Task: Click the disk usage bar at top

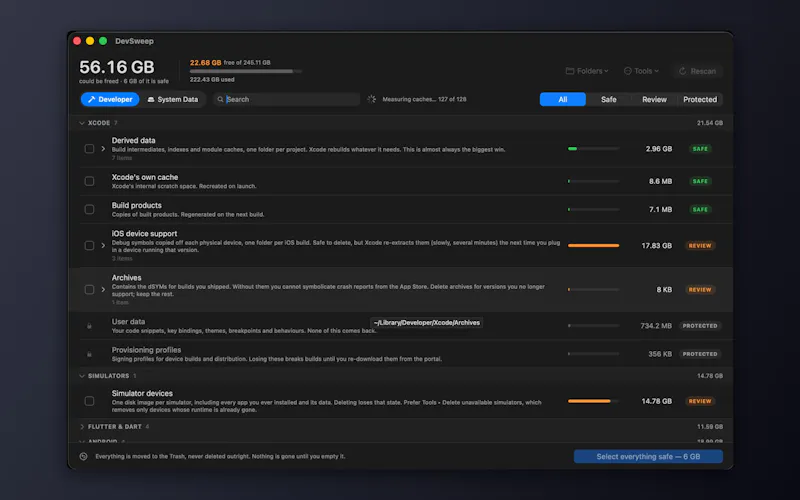Action: (246, 71)
